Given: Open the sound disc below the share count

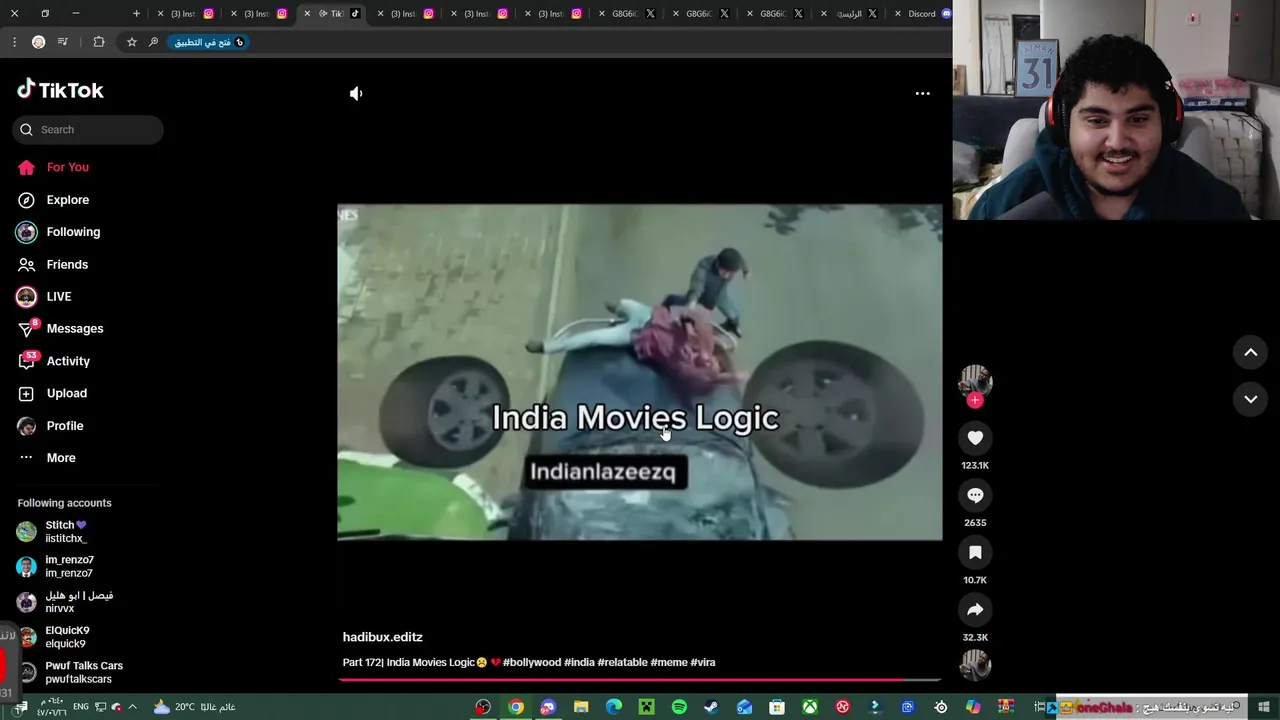Looking at the screenshot, I should click(x=975, y=665).
